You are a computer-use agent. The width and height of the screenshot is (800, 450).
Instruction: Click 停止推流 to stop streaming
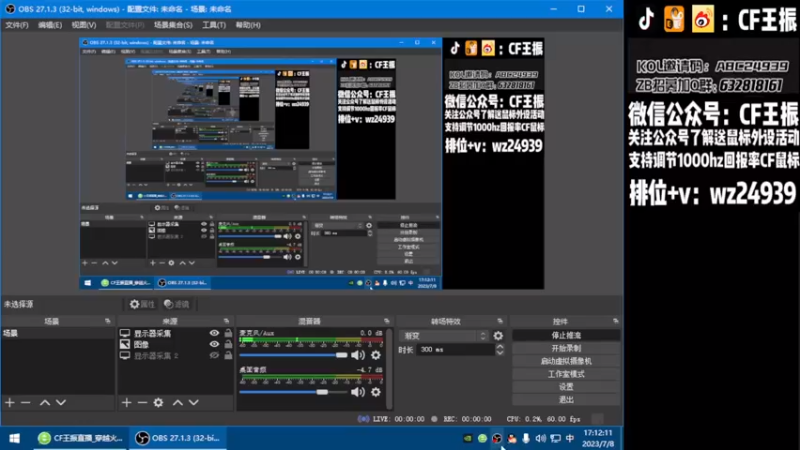[x=566, y=335]
